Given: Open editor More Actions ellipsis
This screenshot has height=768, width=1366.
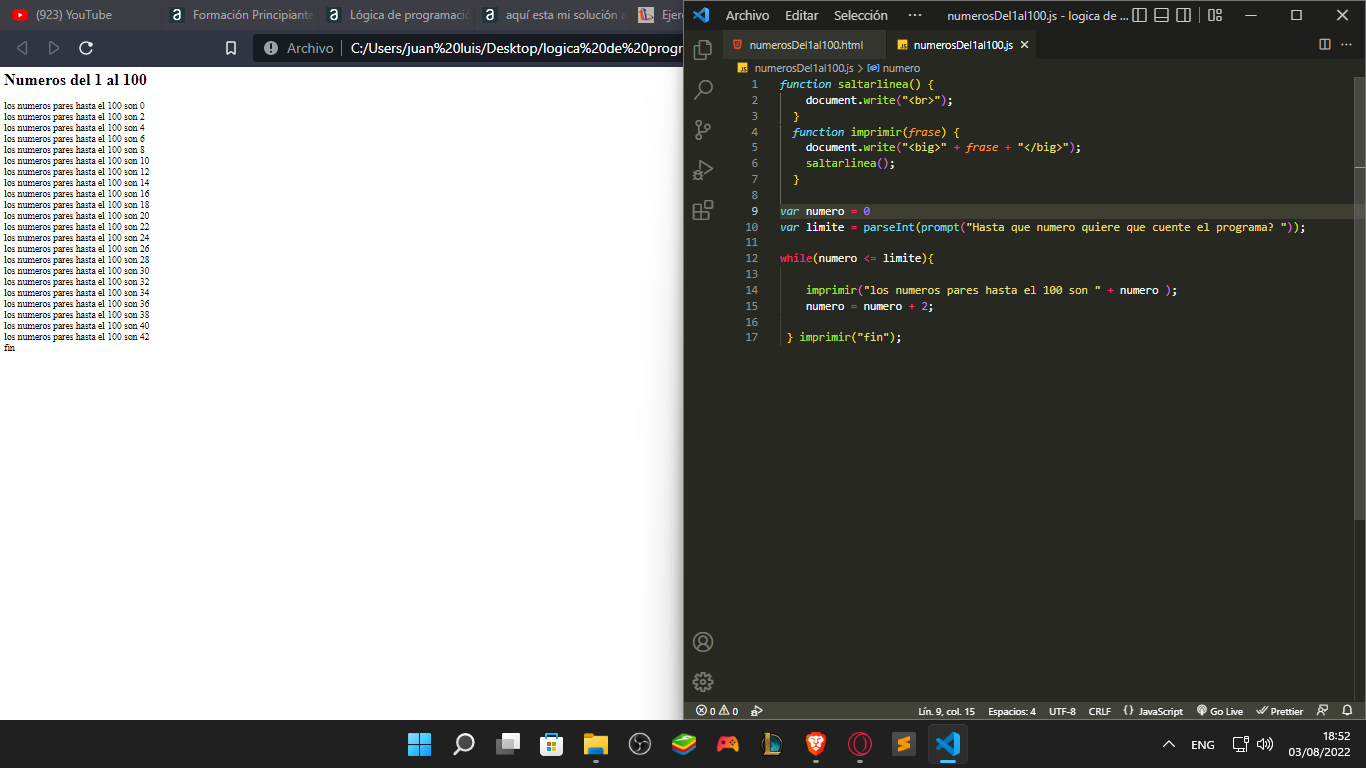Looking at the screenshot, I should (x=1347, y=45).
